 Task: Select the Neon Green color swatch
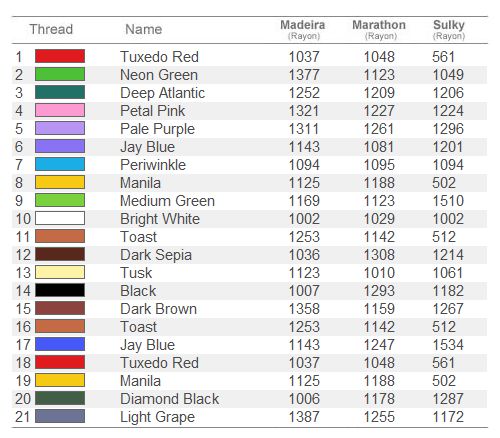click(x=60, y=74)
